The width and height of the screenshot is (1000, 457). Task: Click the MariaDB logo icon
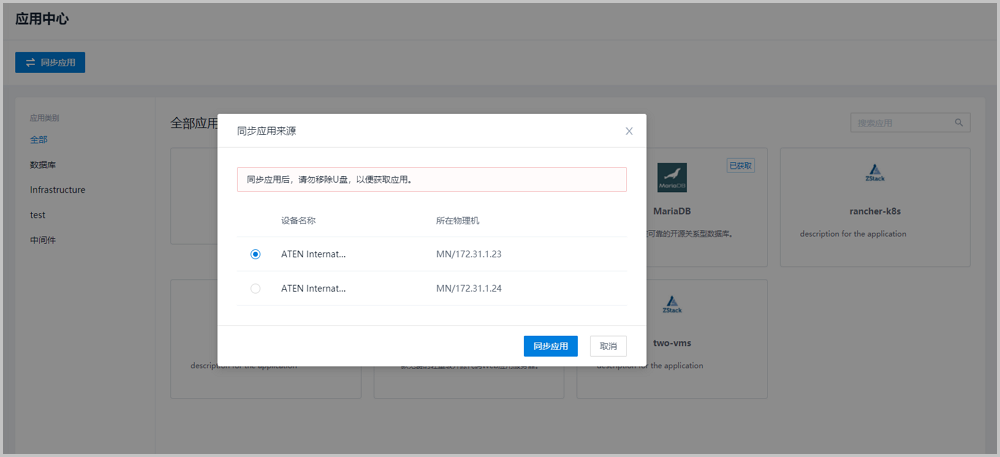672,178
